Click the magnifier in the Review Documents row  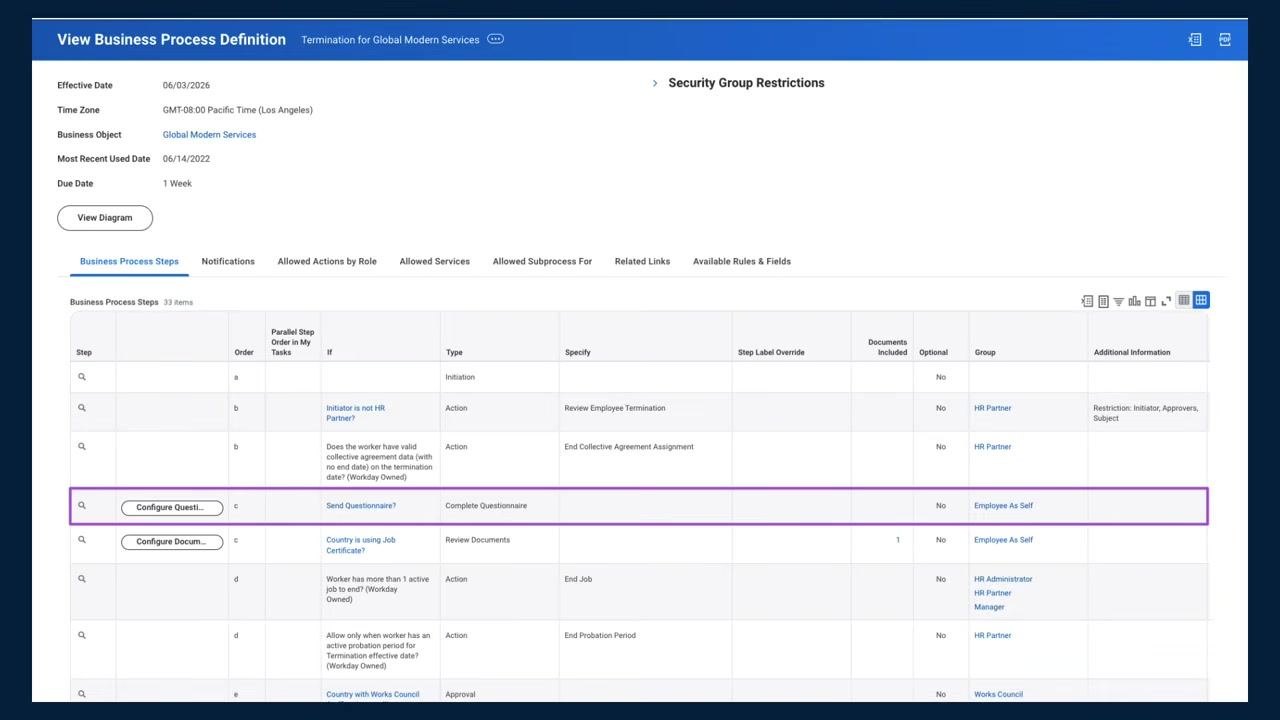(x=82, y=540)
